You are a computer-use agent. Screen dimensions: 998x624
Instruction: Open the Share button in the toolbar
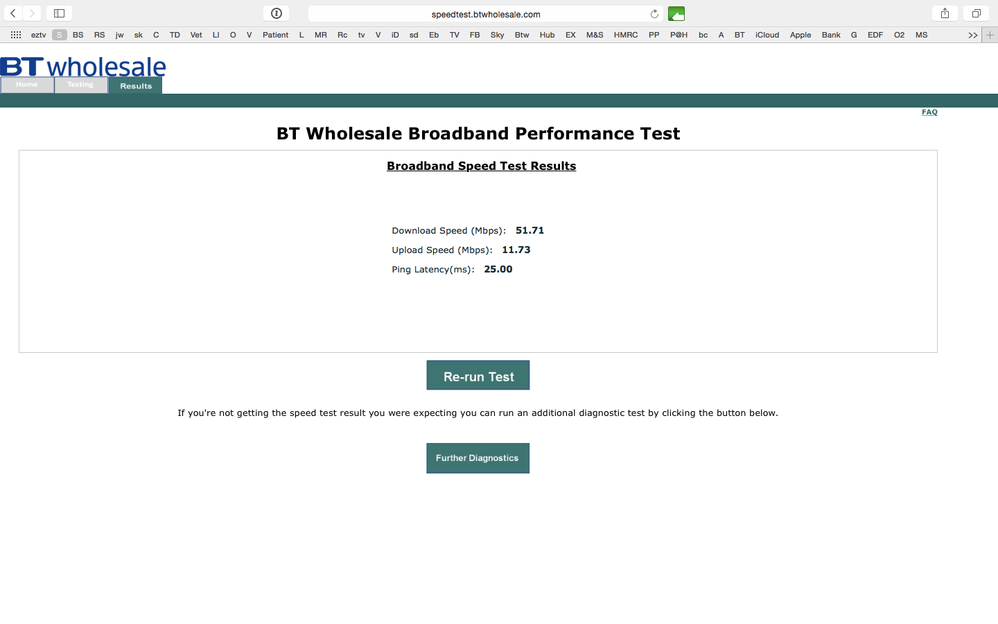pos(945,13)
